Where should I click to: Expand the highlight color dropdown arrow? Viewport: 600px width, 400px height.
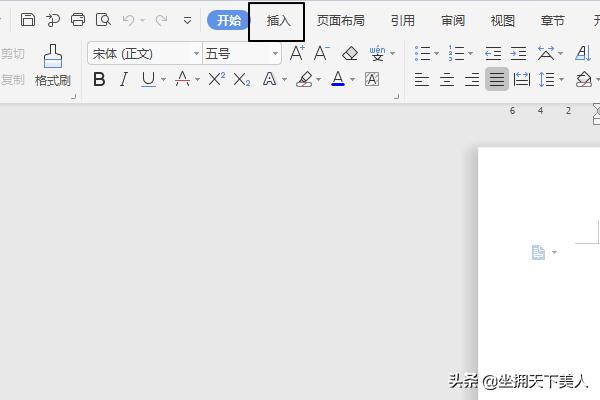[318, 80]
